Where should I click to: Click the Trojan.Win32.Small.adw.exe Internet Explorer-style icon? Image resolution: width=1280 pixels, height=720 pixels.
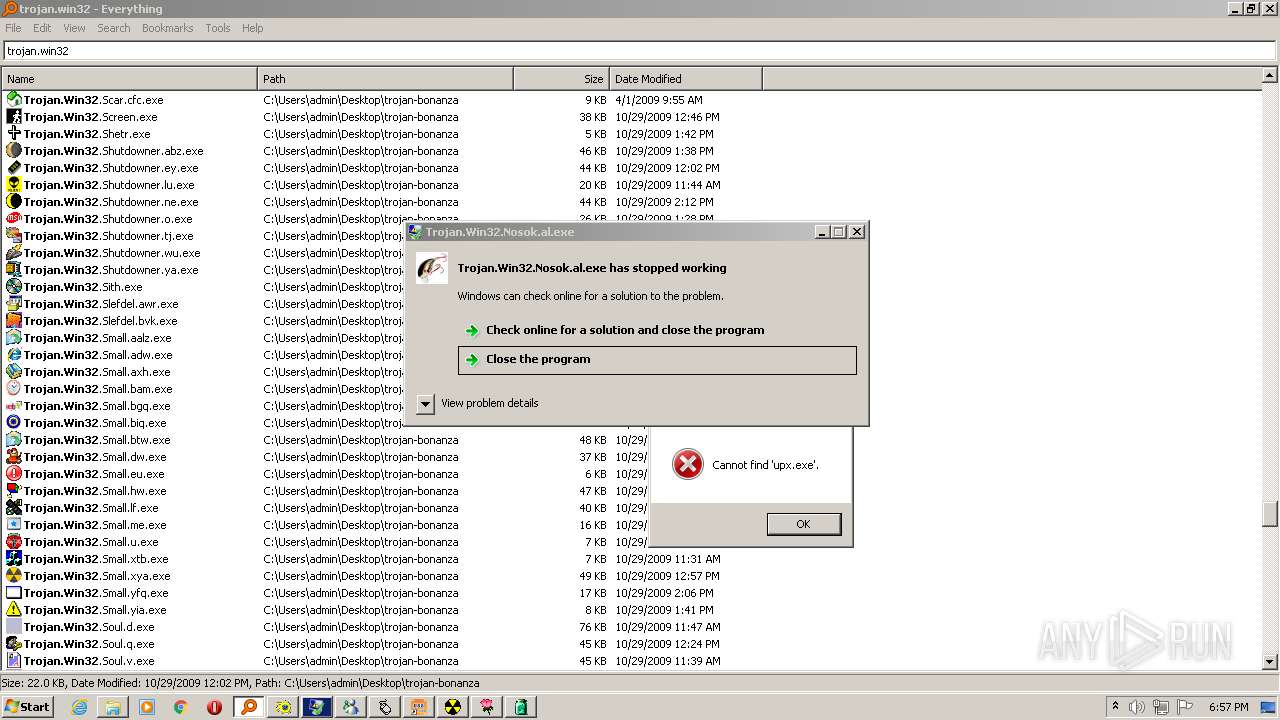pyautogui.click(x=14, y=355)
